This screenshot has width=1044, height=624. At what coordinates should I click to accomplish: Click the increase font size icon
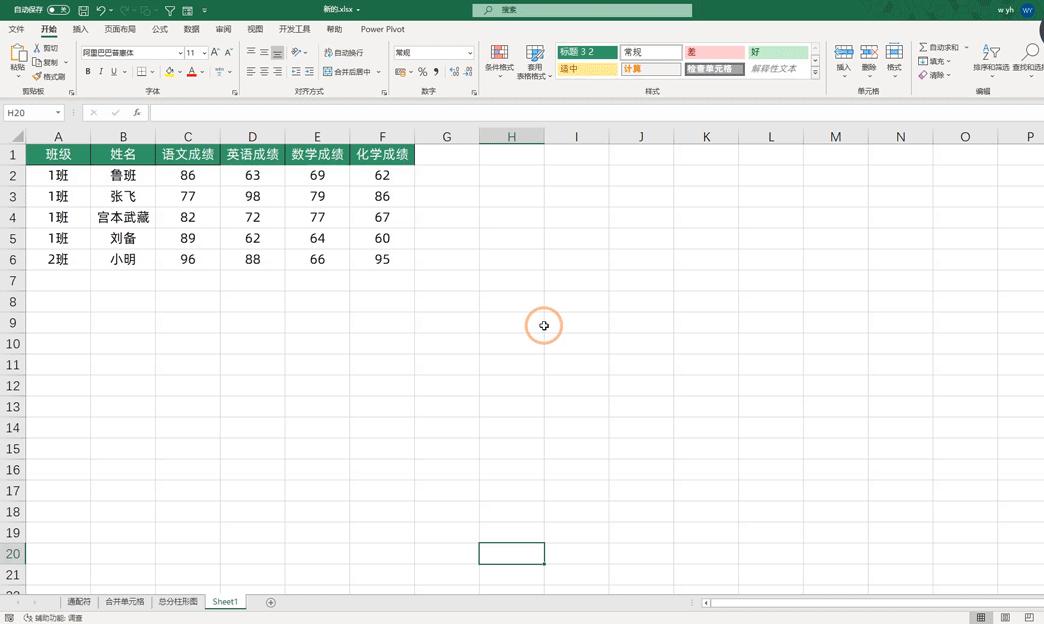tap(215, 53)
